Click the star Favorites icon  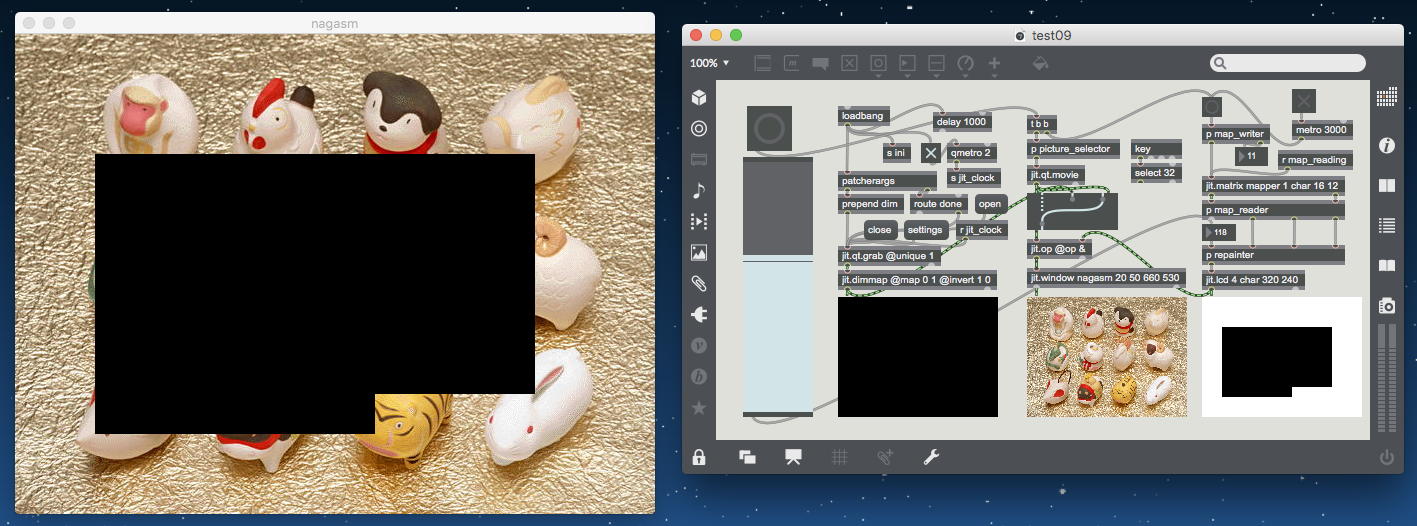(x=699, y=408)
